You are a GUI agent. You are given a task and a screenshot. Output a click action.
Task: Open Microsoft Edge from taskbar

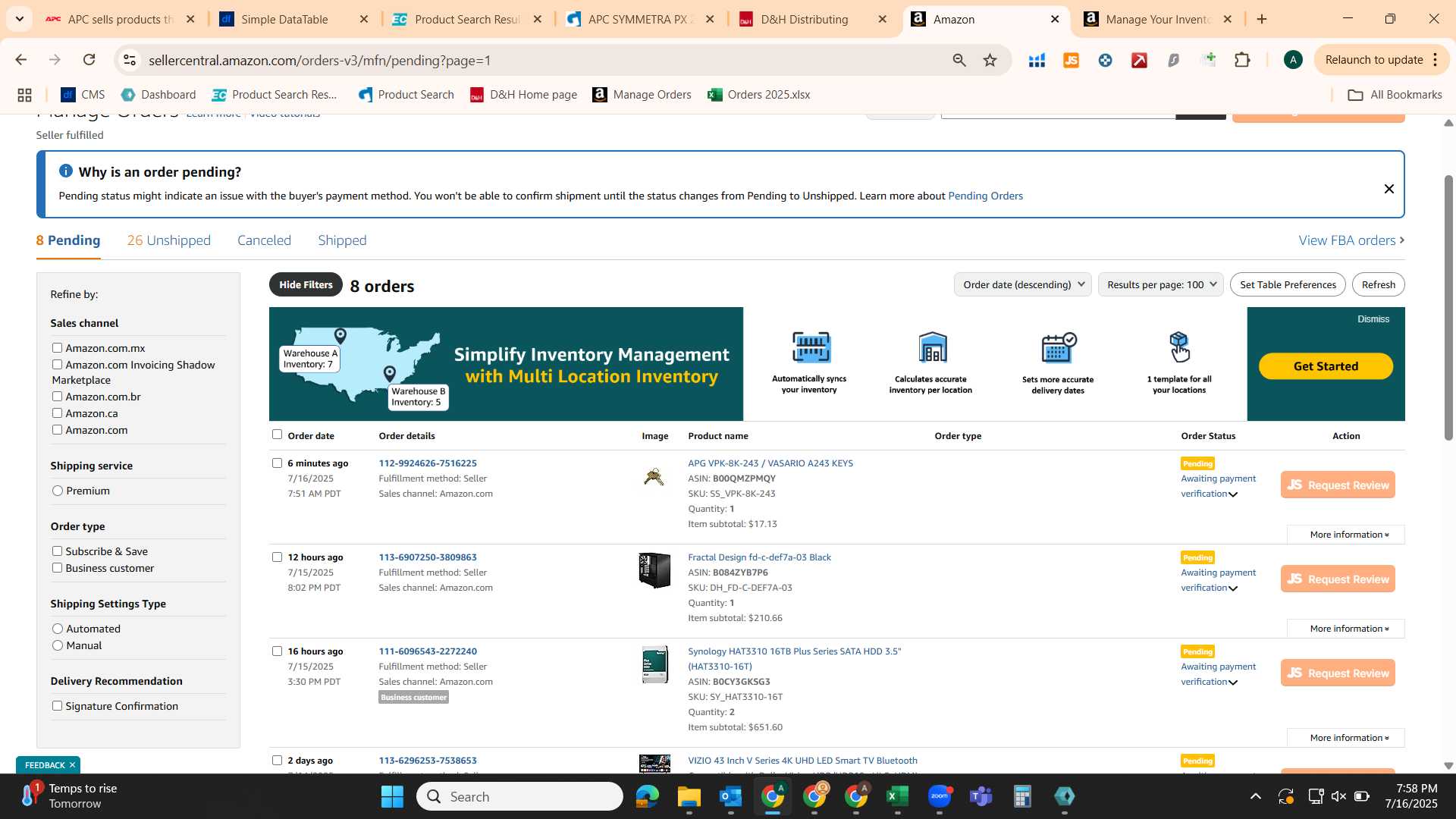[647, 796]
